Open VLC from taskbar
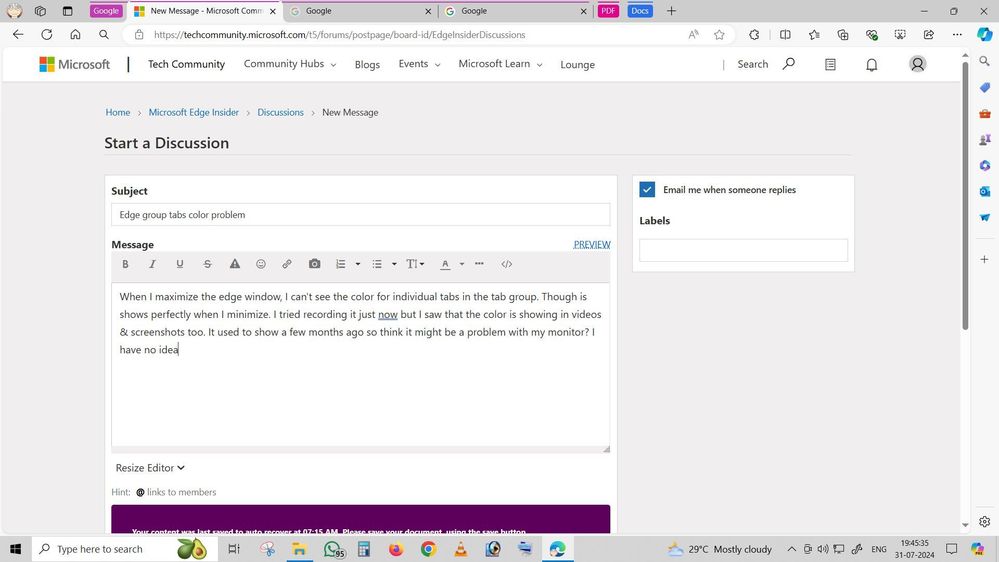The width and height of the screenshot is (999, 562). [461, 549]
